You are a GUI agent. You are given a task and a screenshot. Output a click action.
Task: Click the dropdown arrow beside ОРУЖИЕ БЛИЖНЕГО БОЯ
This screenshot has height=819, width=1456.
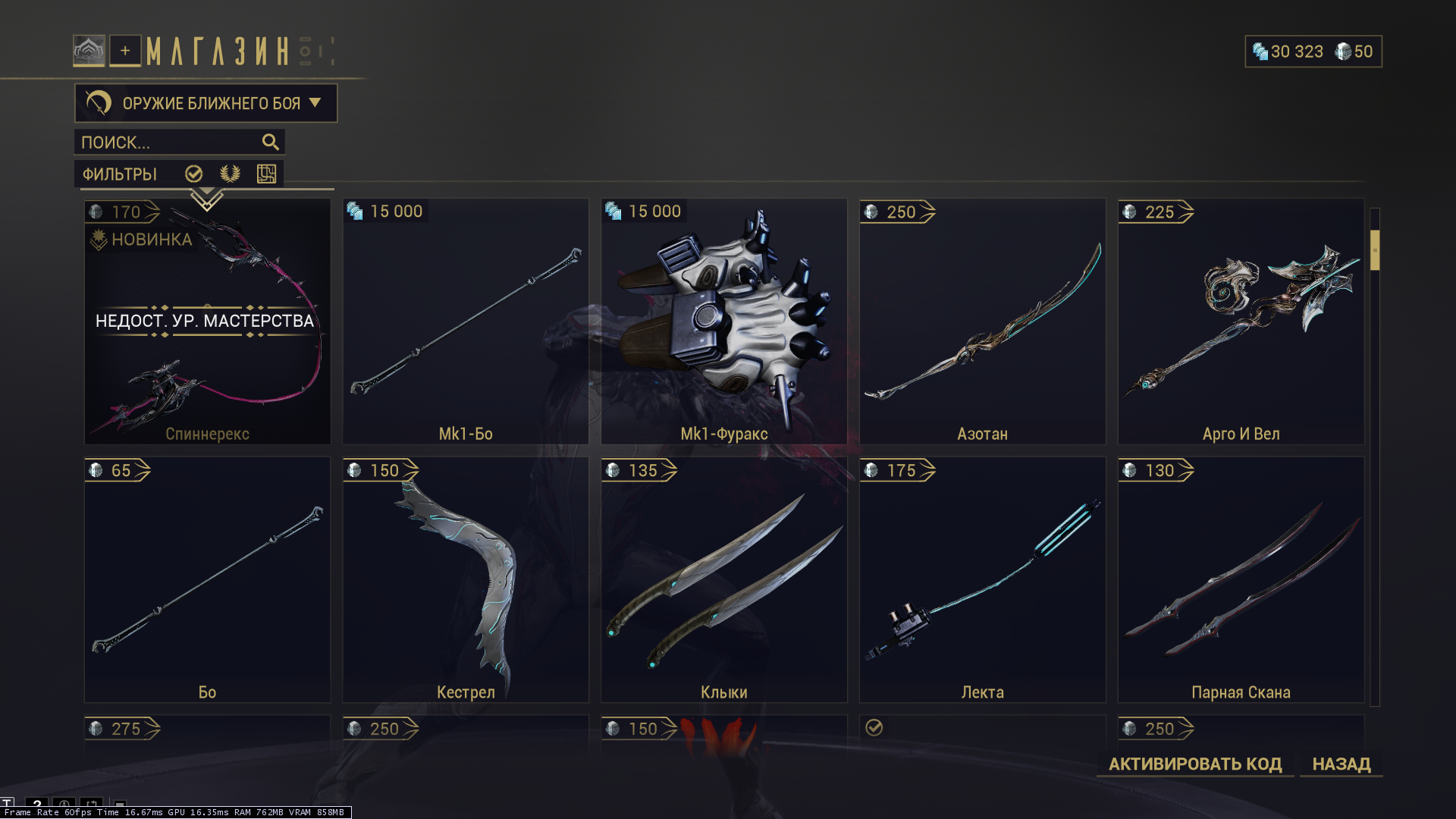(x=315, y=102)
